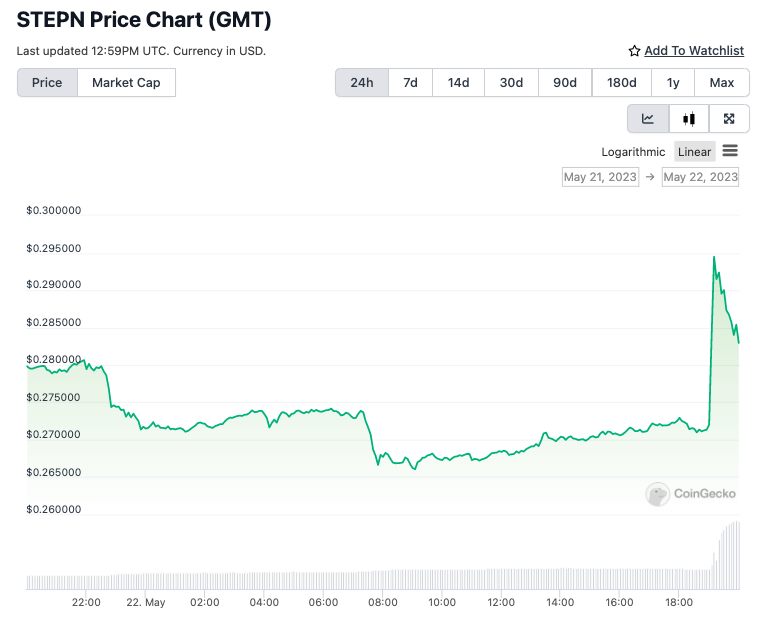Click the 10:00 time axis label

click(x=442, y=602)
